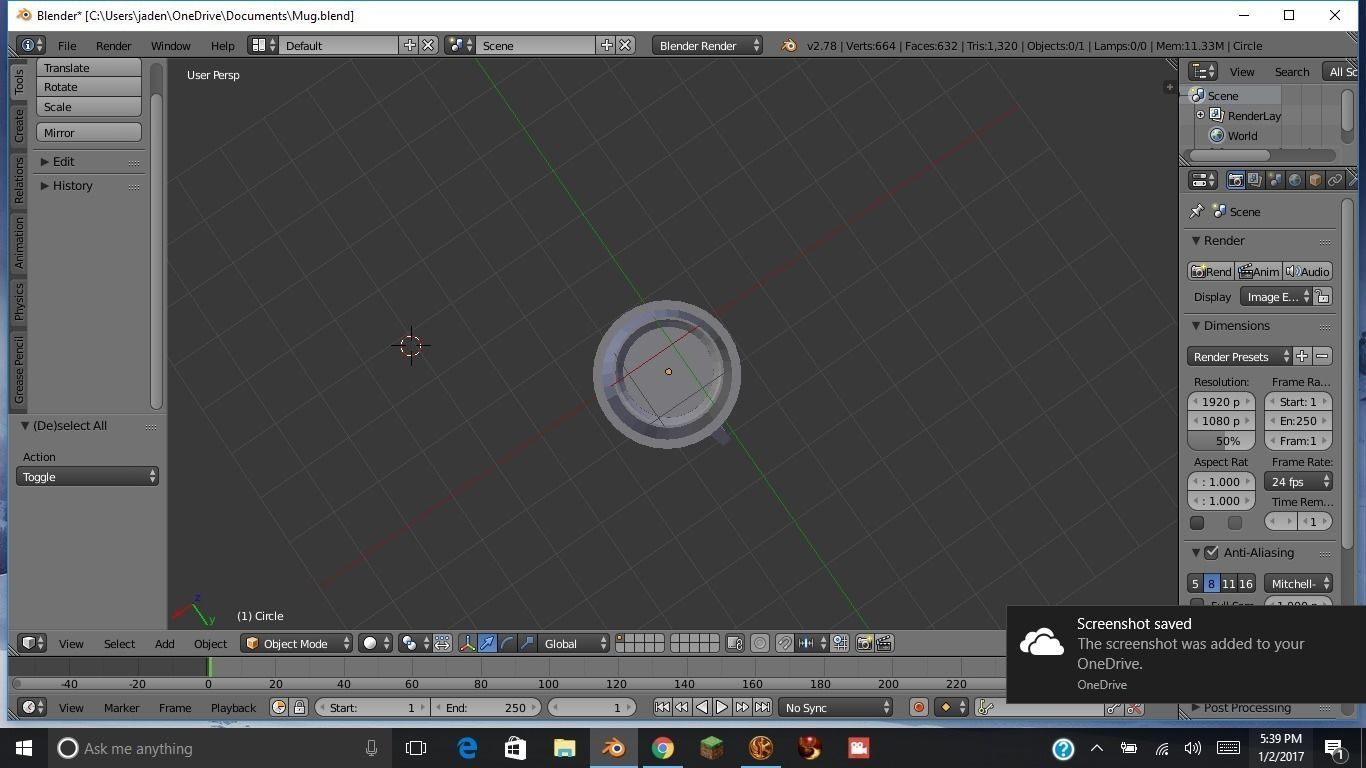Click the Translate button

point(89,67)
